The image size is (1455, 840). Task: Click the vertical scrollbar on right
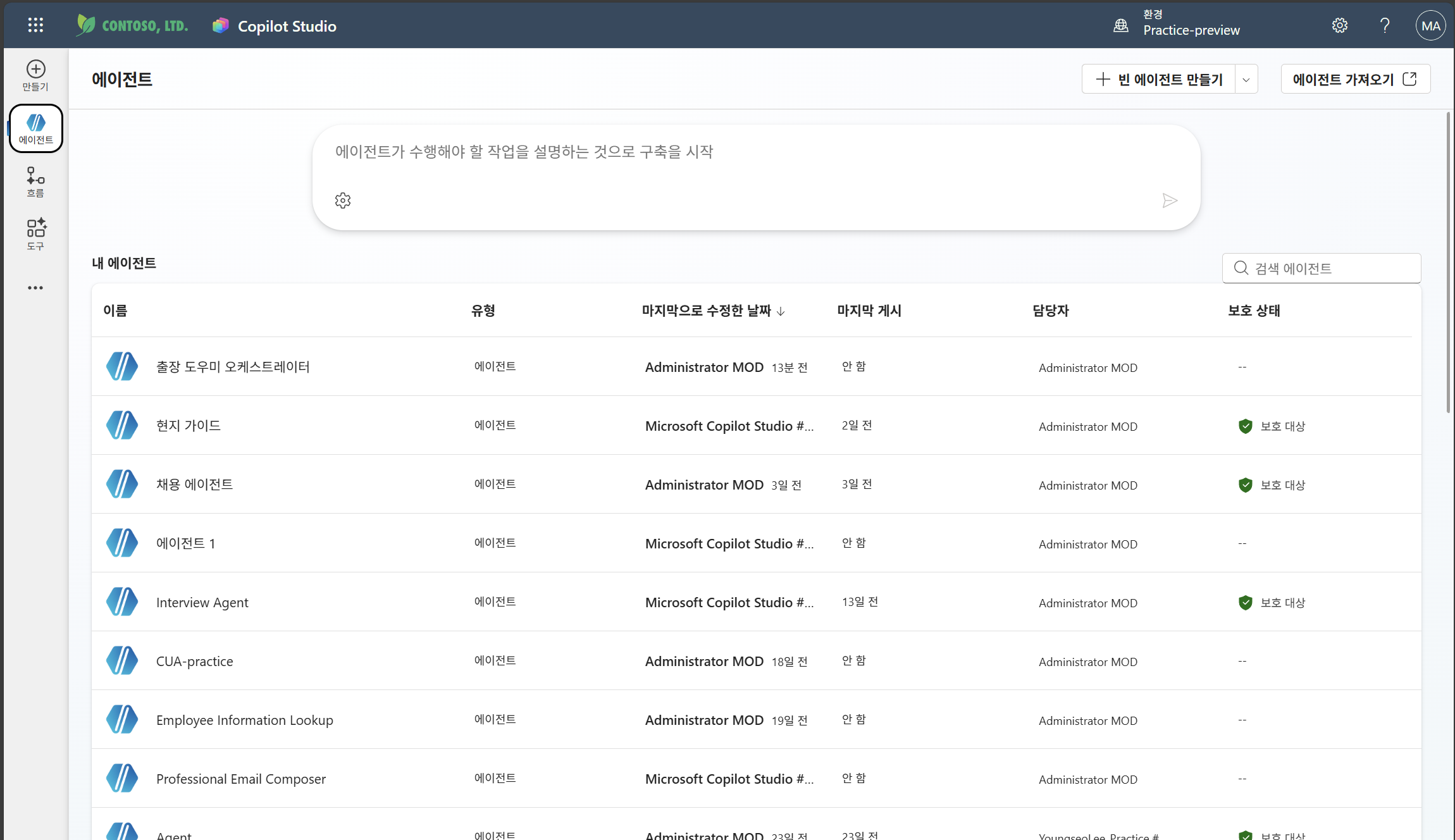pyautogui.click(x=1448, y=262)
